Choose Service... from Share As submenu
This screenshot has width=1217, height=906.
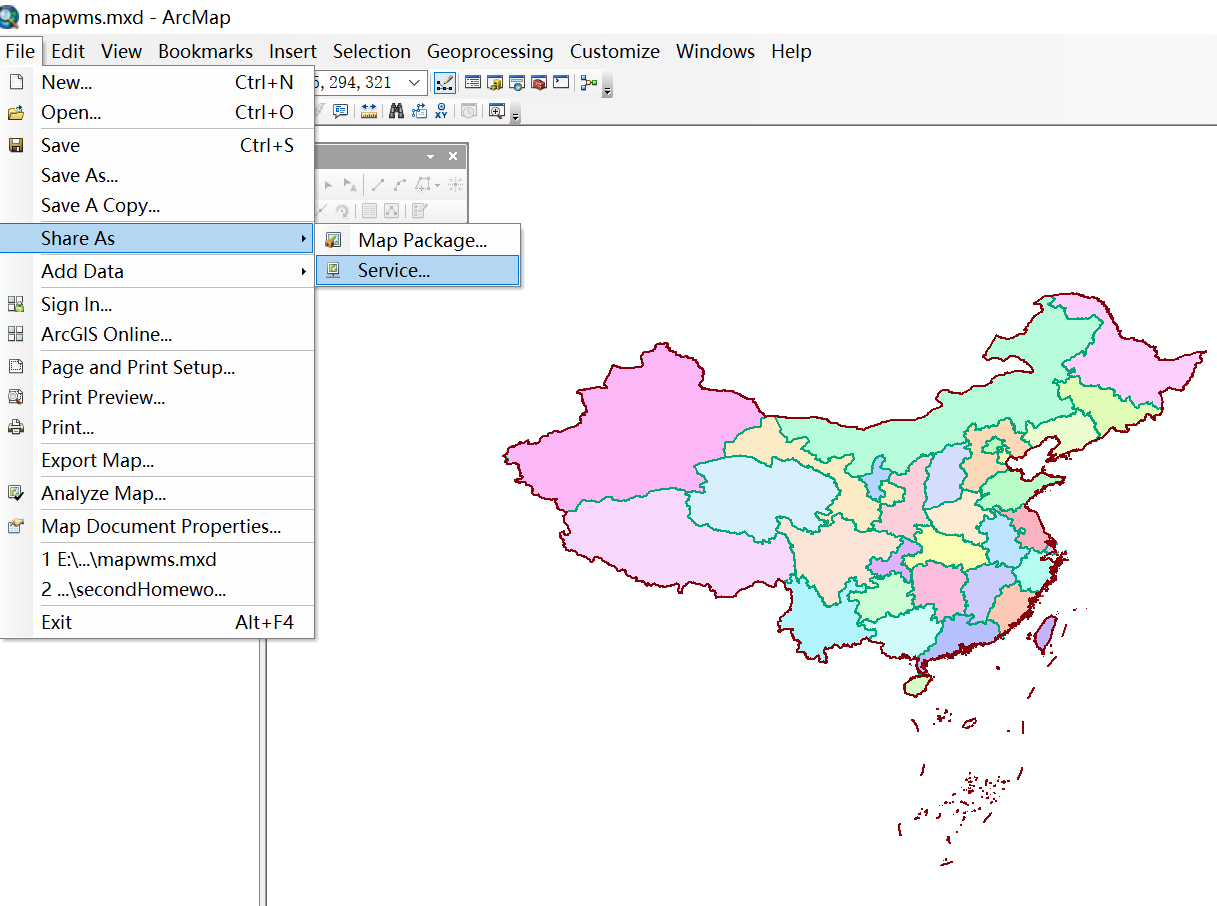coord(418,270)
